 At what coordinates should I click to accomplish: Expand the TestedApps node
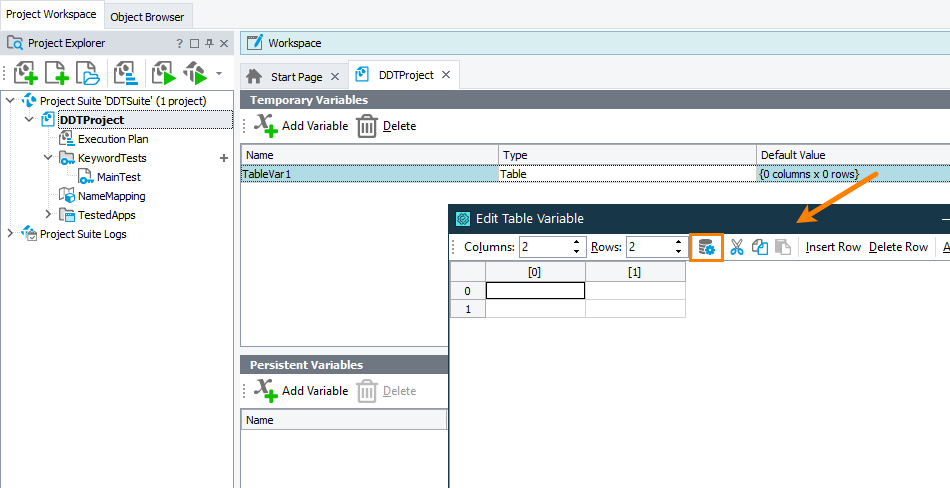pos(48,215)
